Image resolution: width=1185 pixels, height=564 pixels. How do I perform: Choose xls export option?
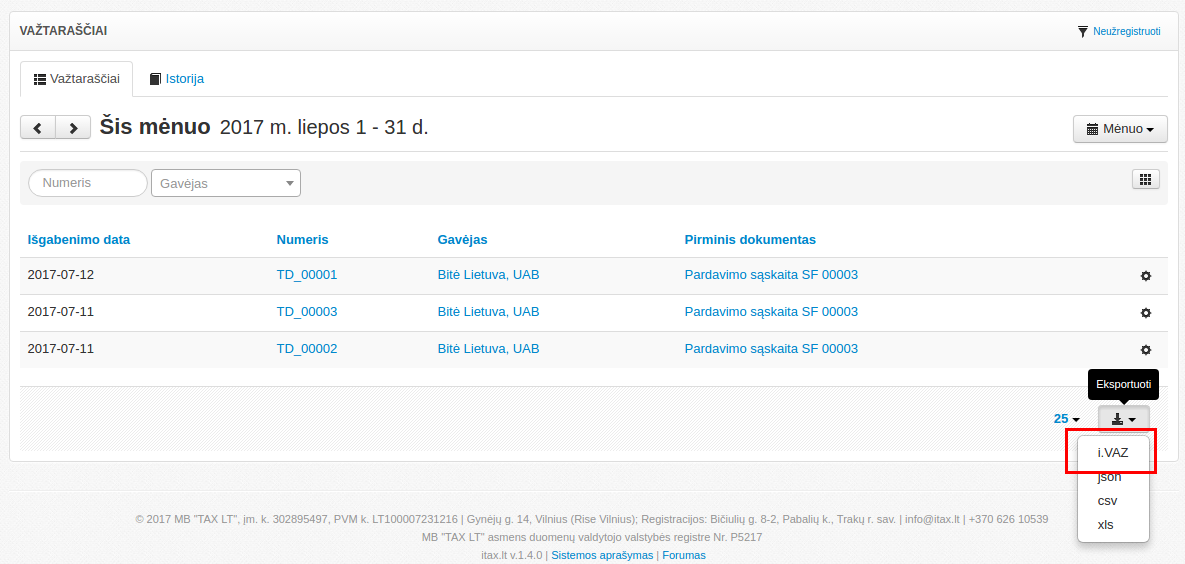pyautogui.click(x=1105, y=524)
